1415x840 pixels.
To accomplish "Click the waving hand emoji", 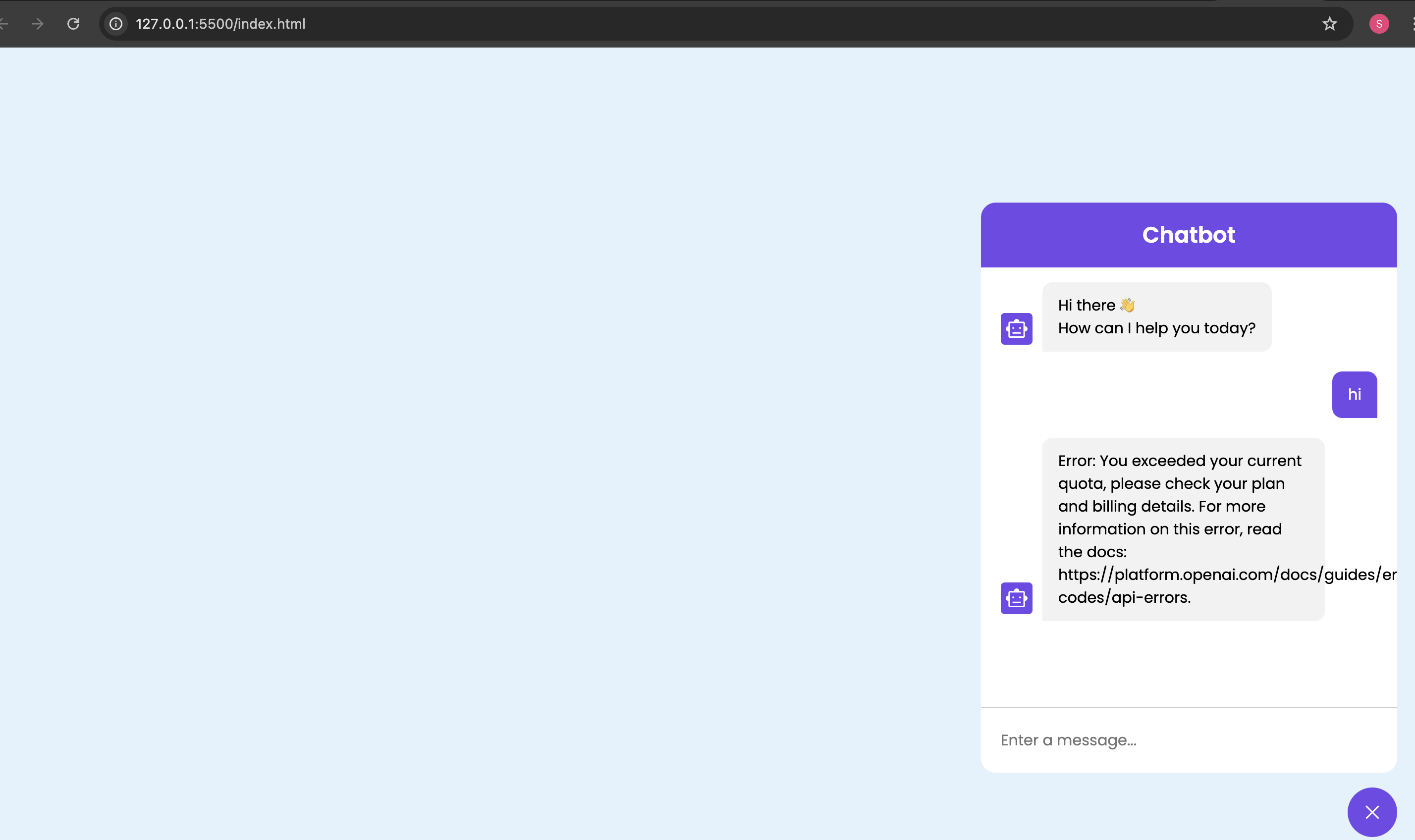I will point(1127,305).
